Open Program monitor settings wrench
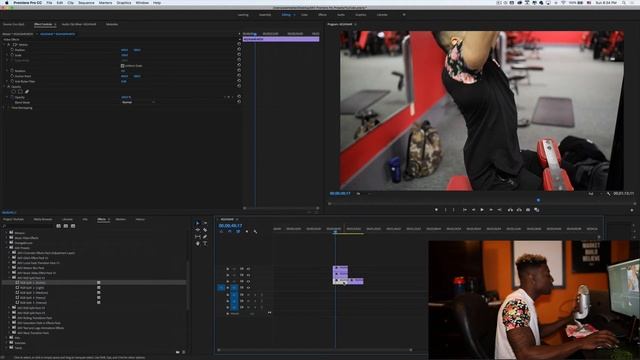The height and width of the screenshot is (360, 640). pos(609,193)
